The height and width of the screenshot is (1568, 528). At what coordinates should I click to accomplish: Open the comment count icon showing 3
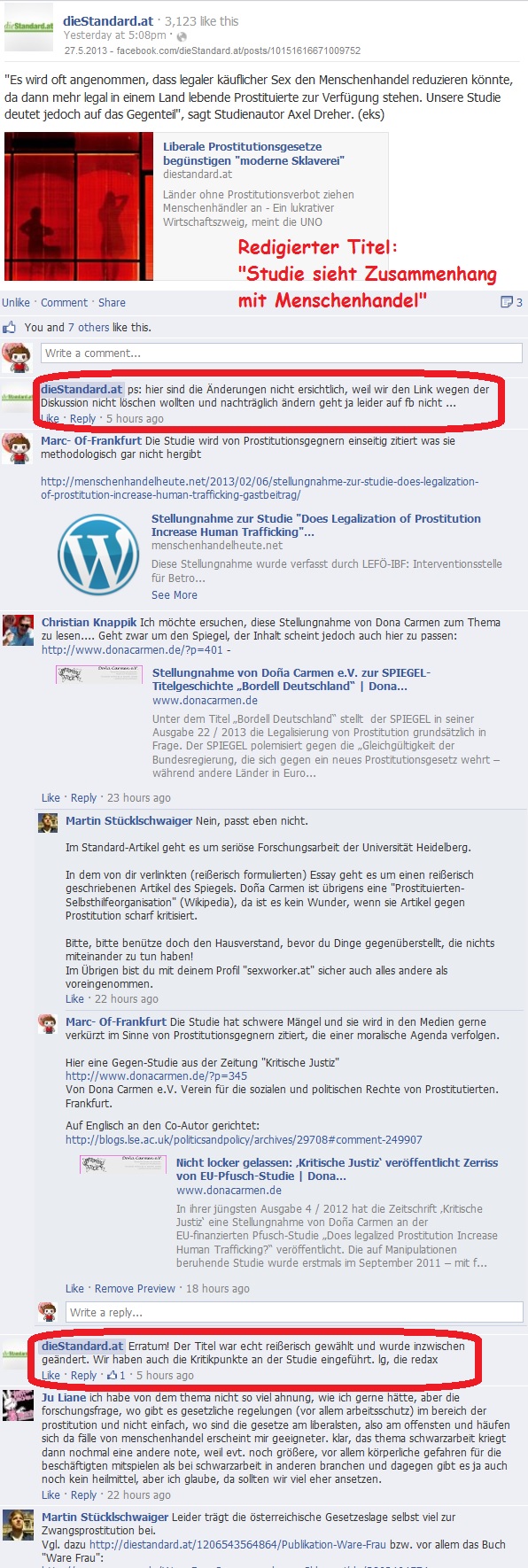click(511, 302)
